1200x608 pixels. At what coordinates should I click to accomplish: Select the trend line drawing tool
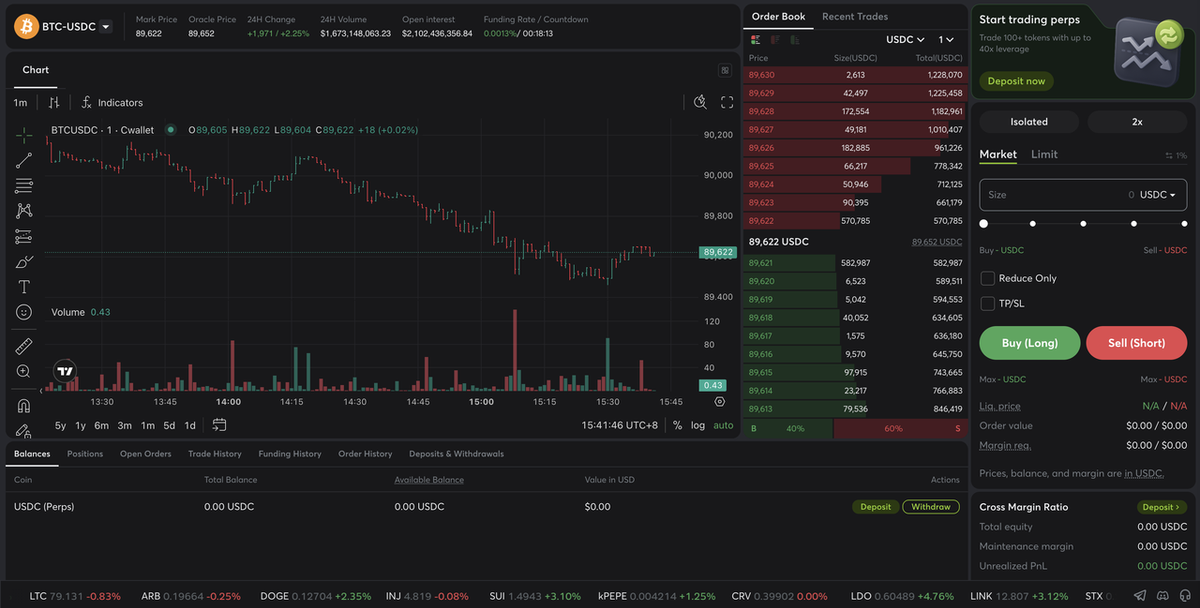[x=24, y=160]
